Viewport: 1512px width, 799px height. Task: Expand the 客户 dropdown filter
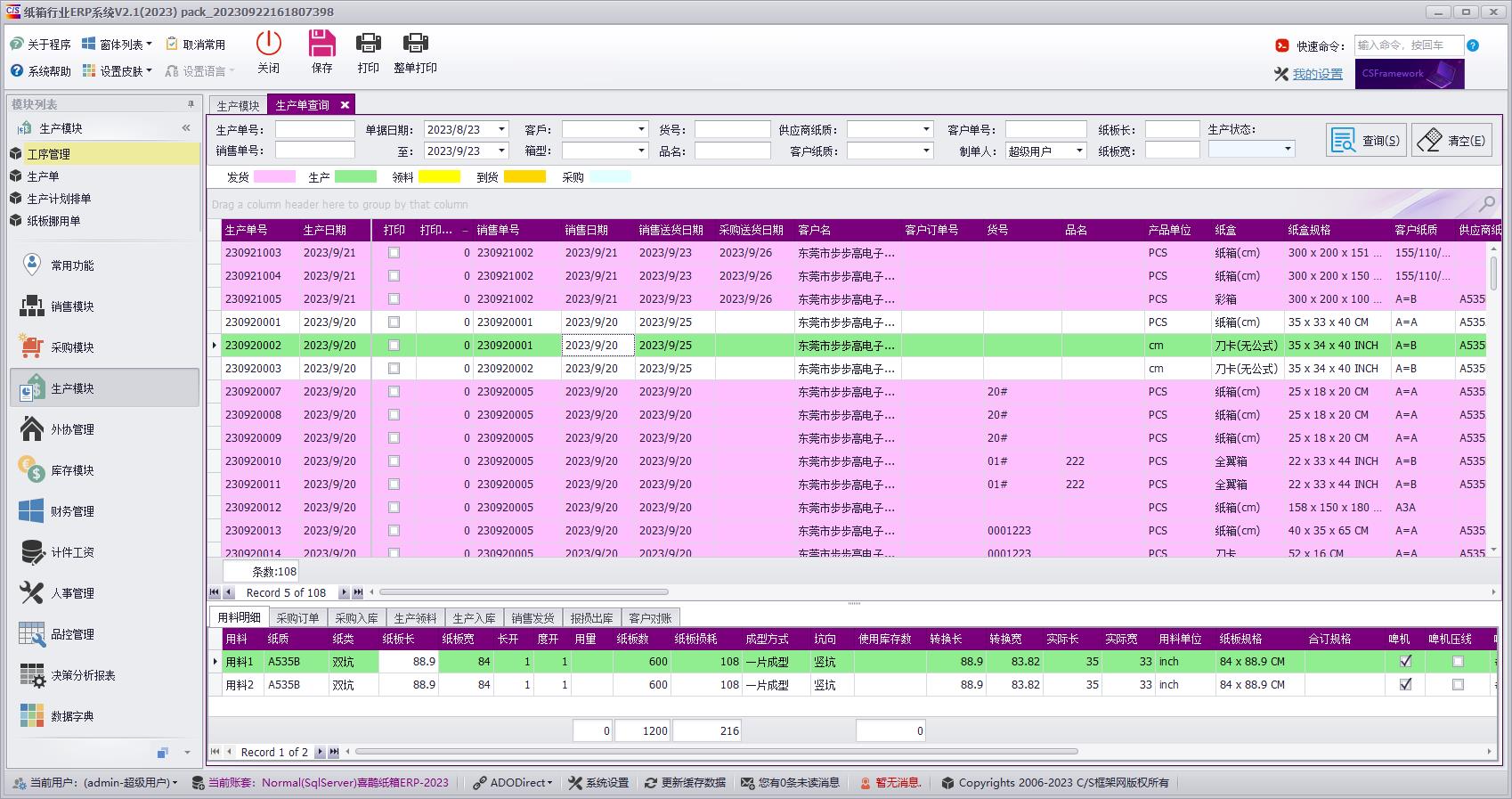(641, 129)
